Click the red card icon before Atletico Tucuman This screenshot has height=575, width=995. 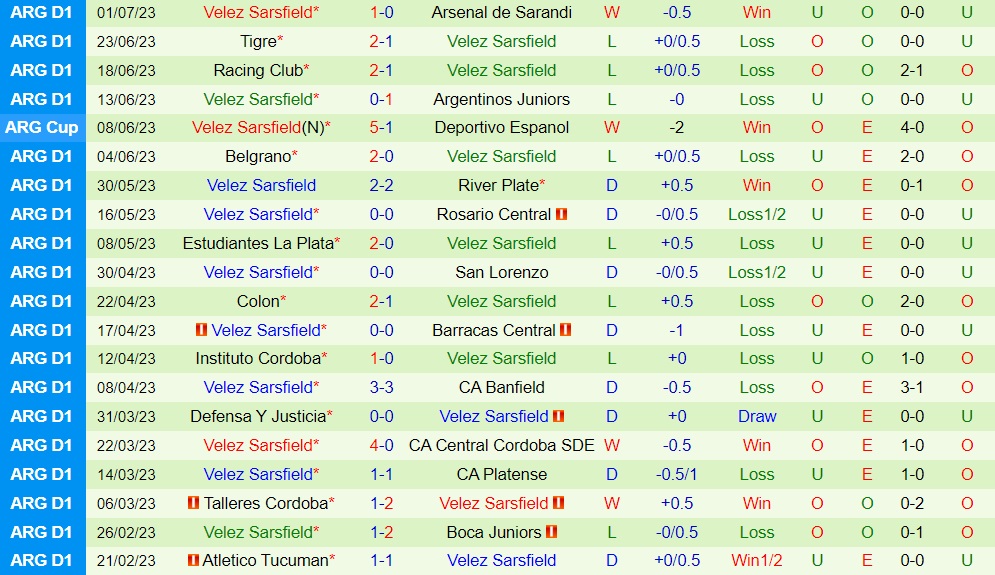tap(193, 561)
